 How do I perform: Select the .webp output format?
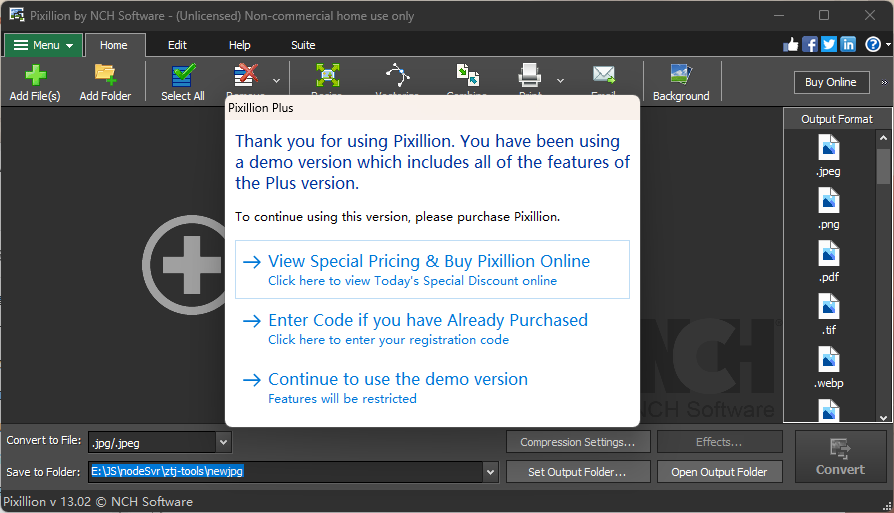coord(828,368)
